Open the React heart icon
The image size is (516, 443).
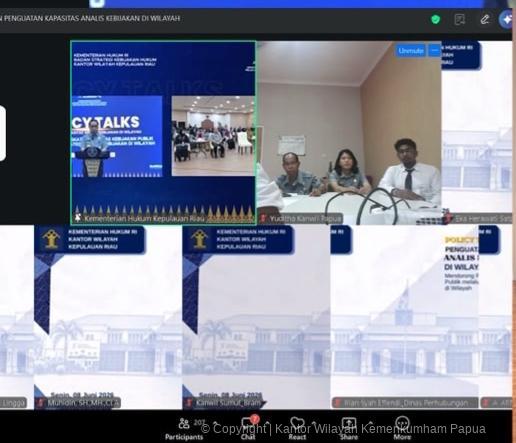point(297,428)
